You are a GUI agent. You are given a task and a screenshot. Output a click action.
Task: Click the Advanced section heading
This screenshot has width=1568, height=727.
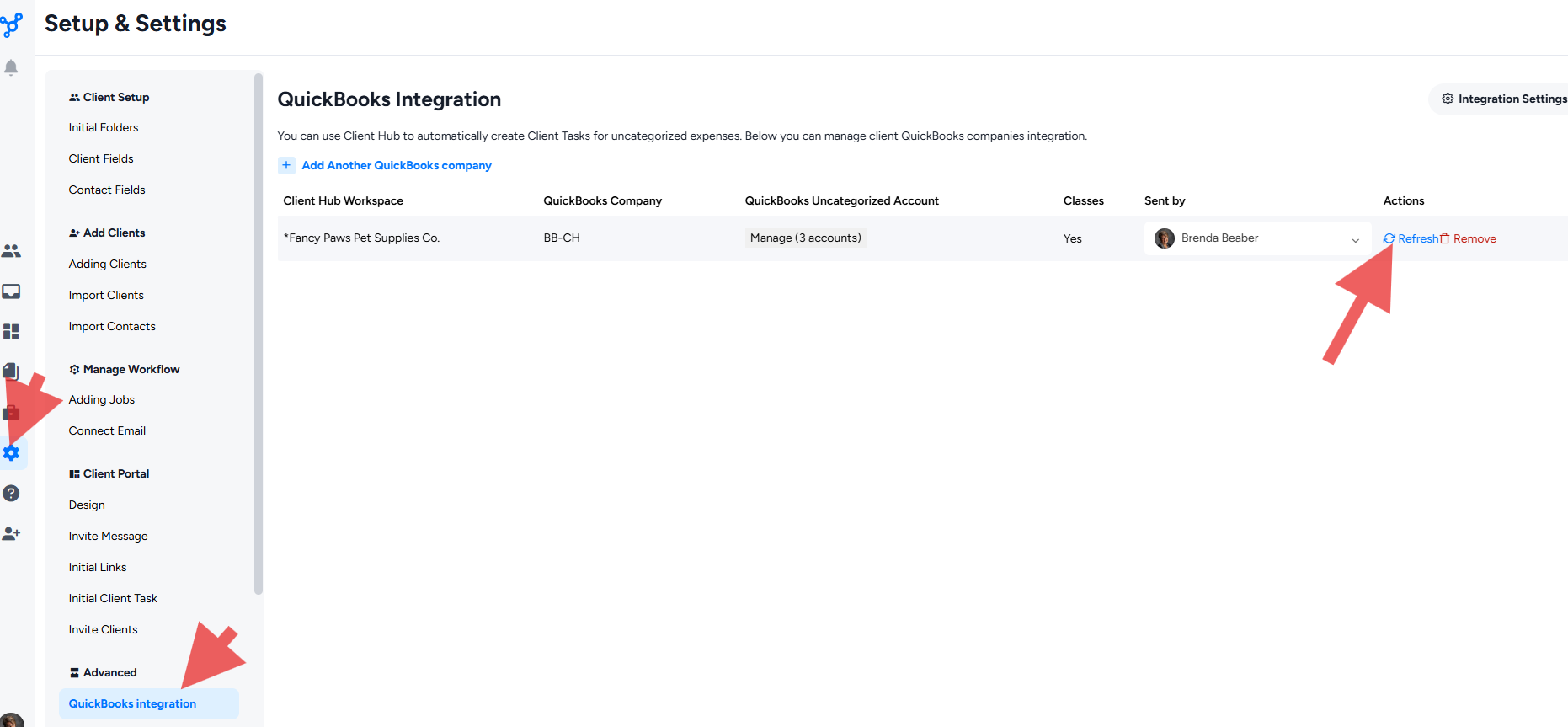click(x=103, y=672)
